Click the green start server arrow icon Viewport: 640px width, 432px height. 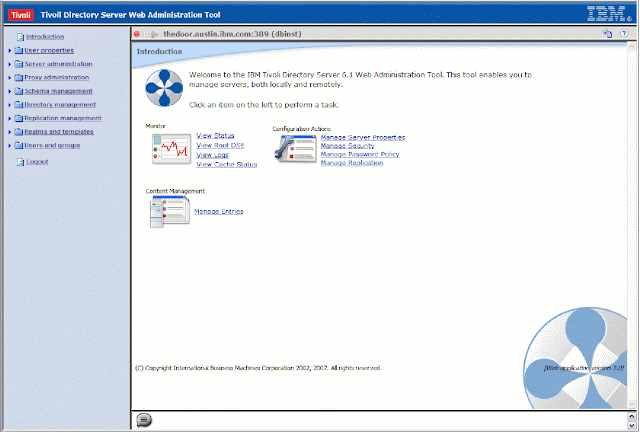155,34
